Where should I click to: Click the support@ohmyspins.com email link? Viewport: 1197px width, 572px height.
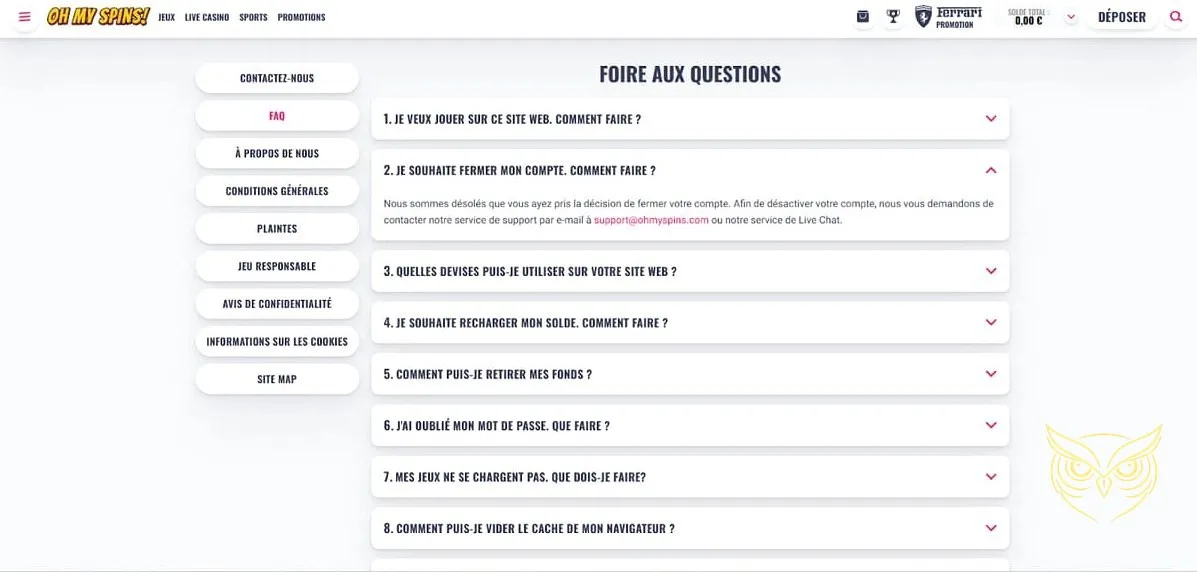[651, 220]
